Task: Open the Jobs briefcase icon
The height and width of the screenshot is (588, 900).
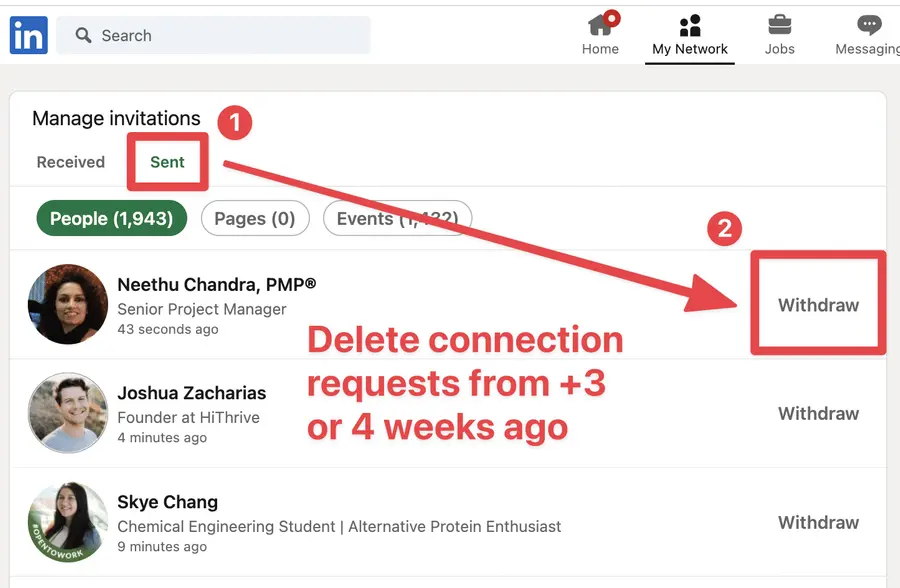Action: click(x=779, y=25)
